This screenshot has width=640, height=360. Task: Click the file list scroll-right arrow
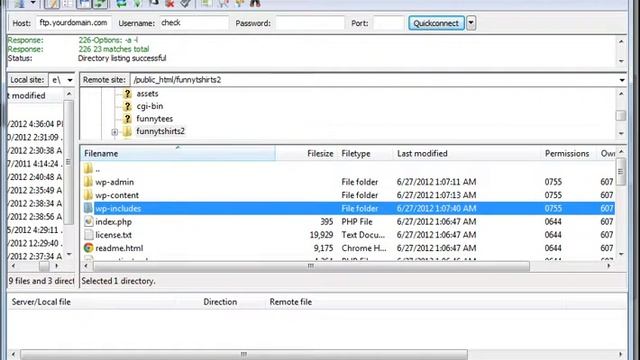tap(609, 266)
